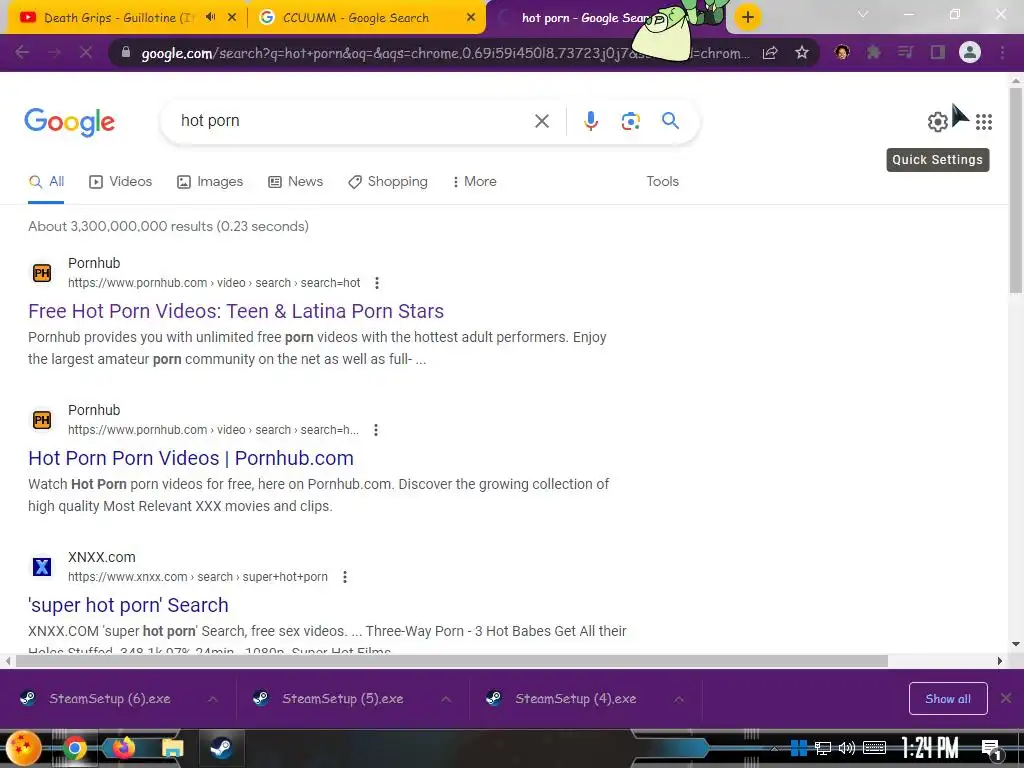Share this page using the share icon
The height and width of the screenshot is (768, 1024).
770,53
